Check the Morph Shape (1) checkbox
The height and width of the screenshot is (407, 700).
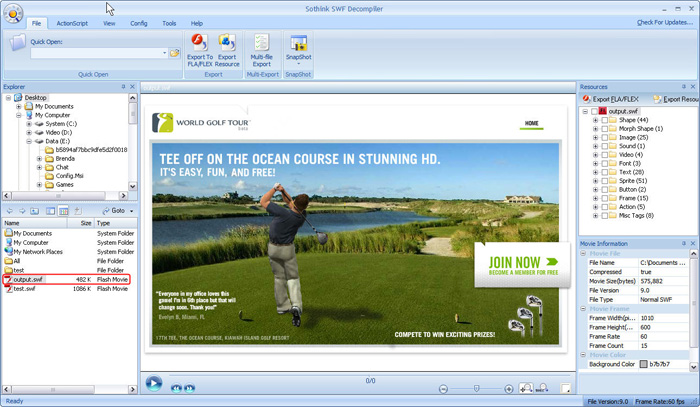click(x=604, y=129)
